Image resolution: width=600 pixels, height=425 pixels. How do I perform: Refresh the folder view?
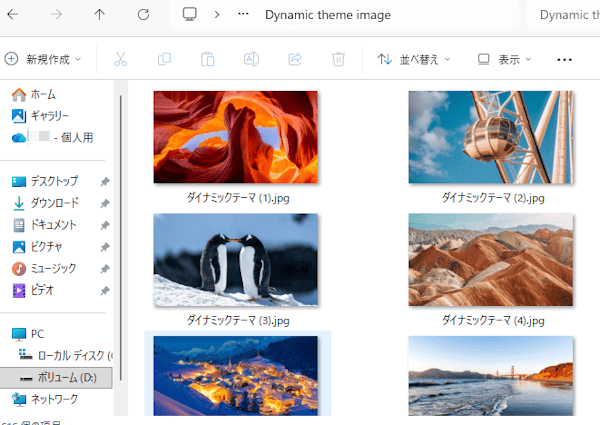(143, 15)
